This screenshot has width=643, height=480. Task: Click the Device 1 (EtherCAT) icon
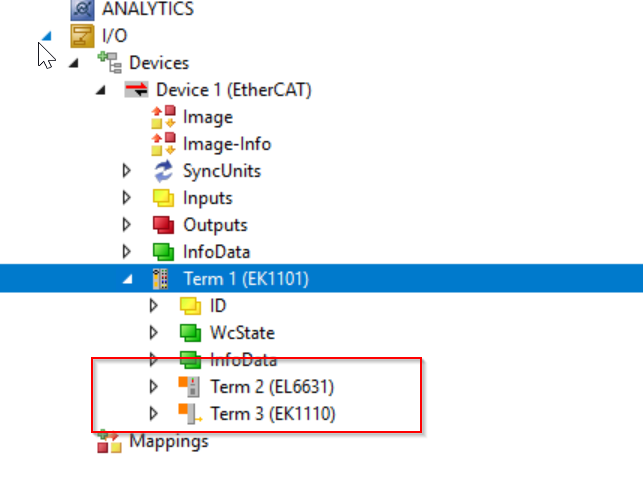point(136,89)
